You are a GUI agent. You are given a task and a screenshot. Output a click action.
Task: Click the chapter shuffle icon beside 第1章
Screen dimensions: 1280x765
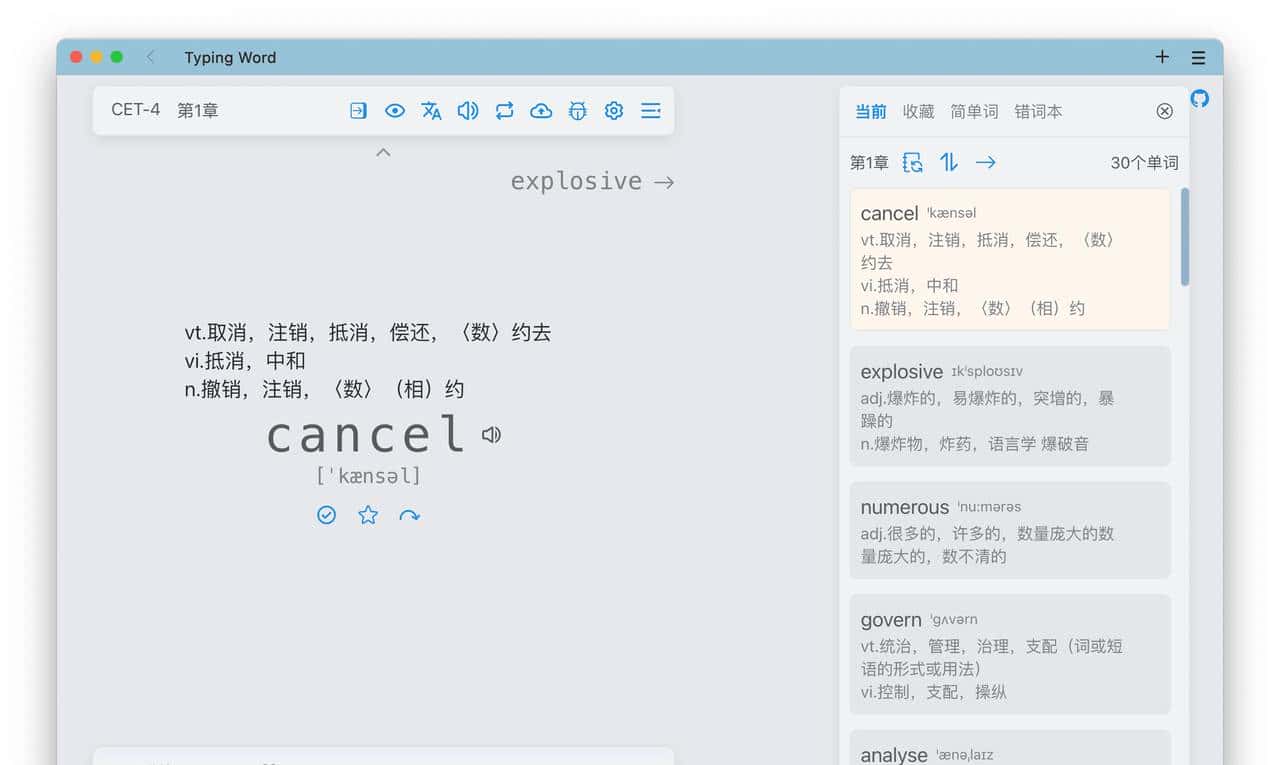pos(912,162)
